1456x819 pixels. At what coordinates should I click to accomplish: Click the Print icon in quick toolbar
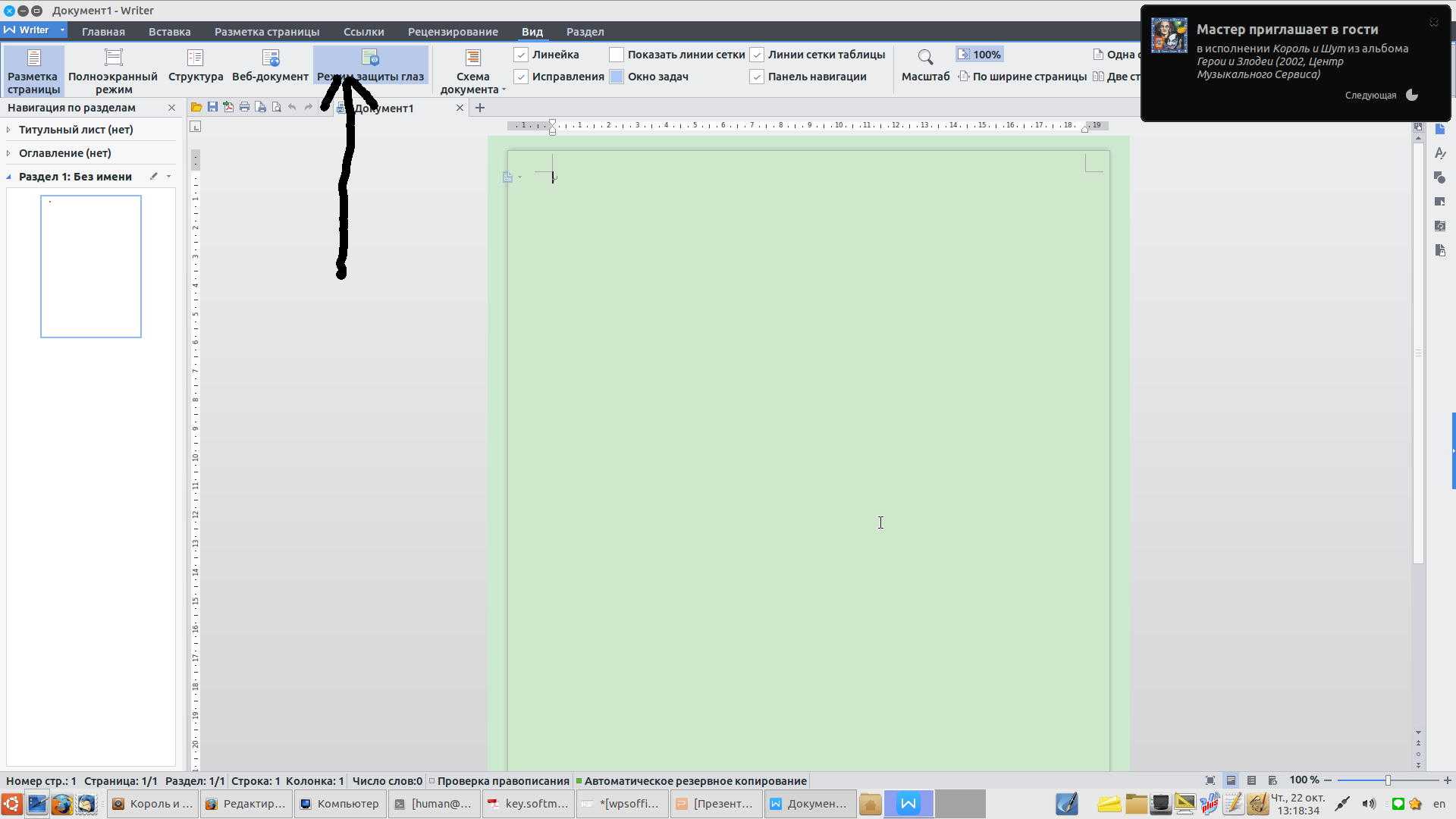click(244, 107)
